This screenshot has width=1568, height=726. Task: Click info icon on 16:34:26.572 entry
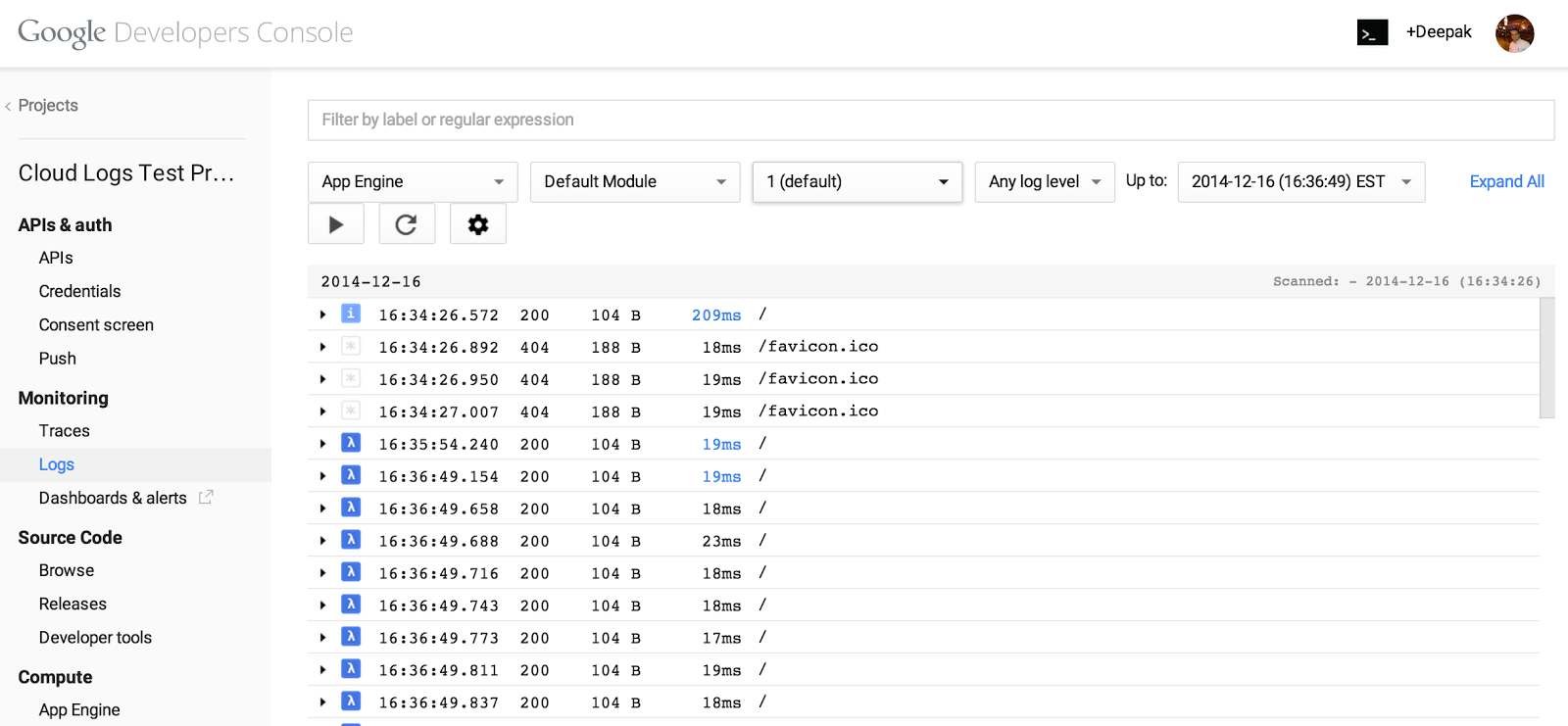click(x=351, y=314)
